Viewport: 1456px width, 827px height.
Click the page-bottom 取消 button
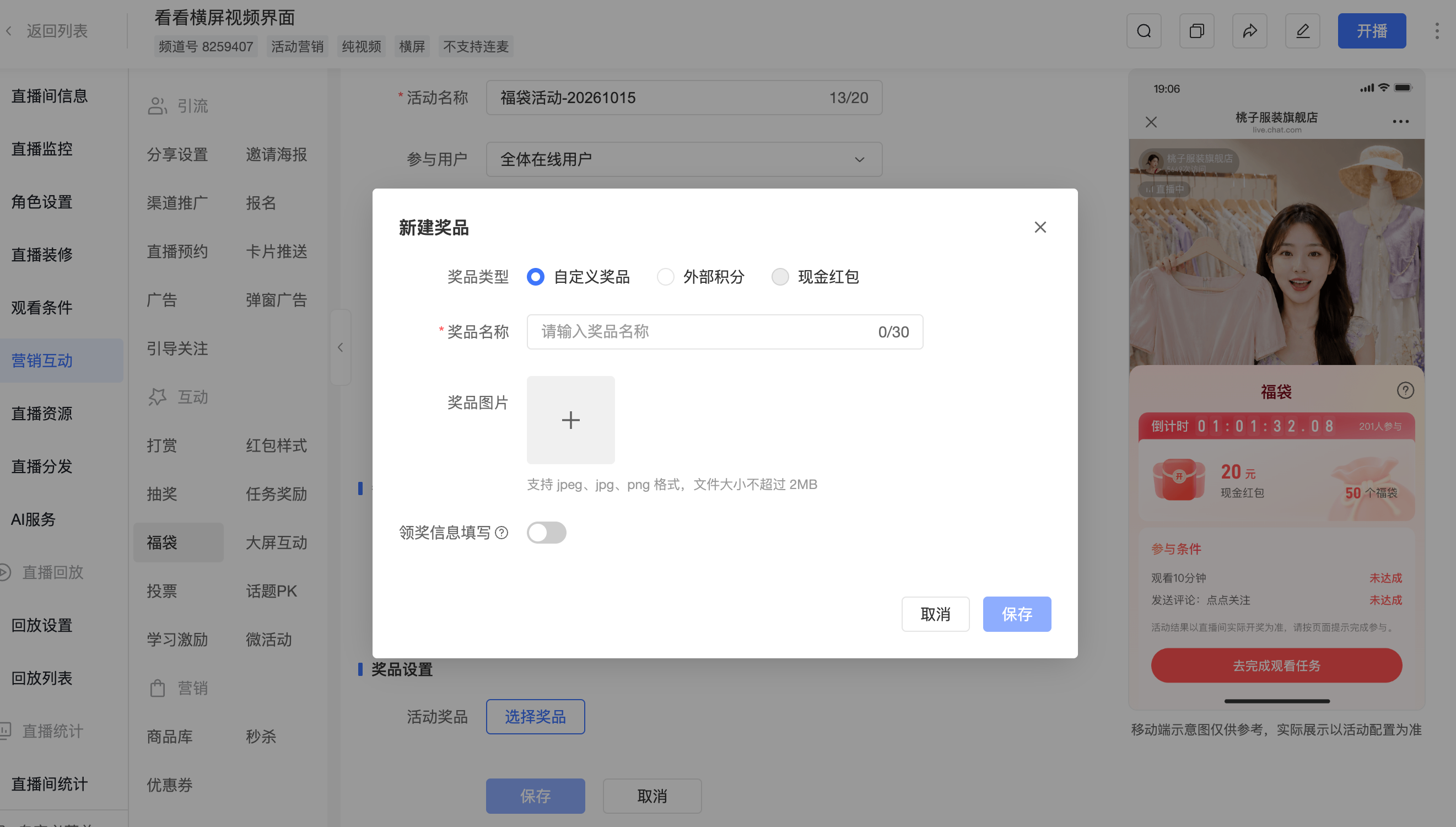(x=651, y=796)
